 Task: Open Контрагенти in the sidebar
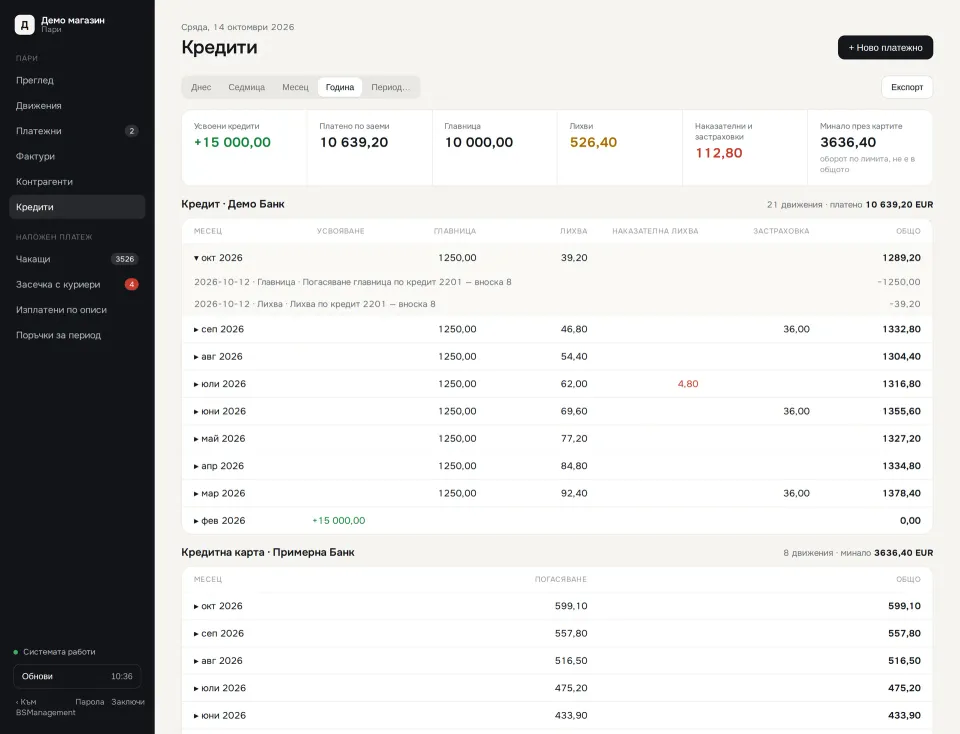click(x=77, y=182)
